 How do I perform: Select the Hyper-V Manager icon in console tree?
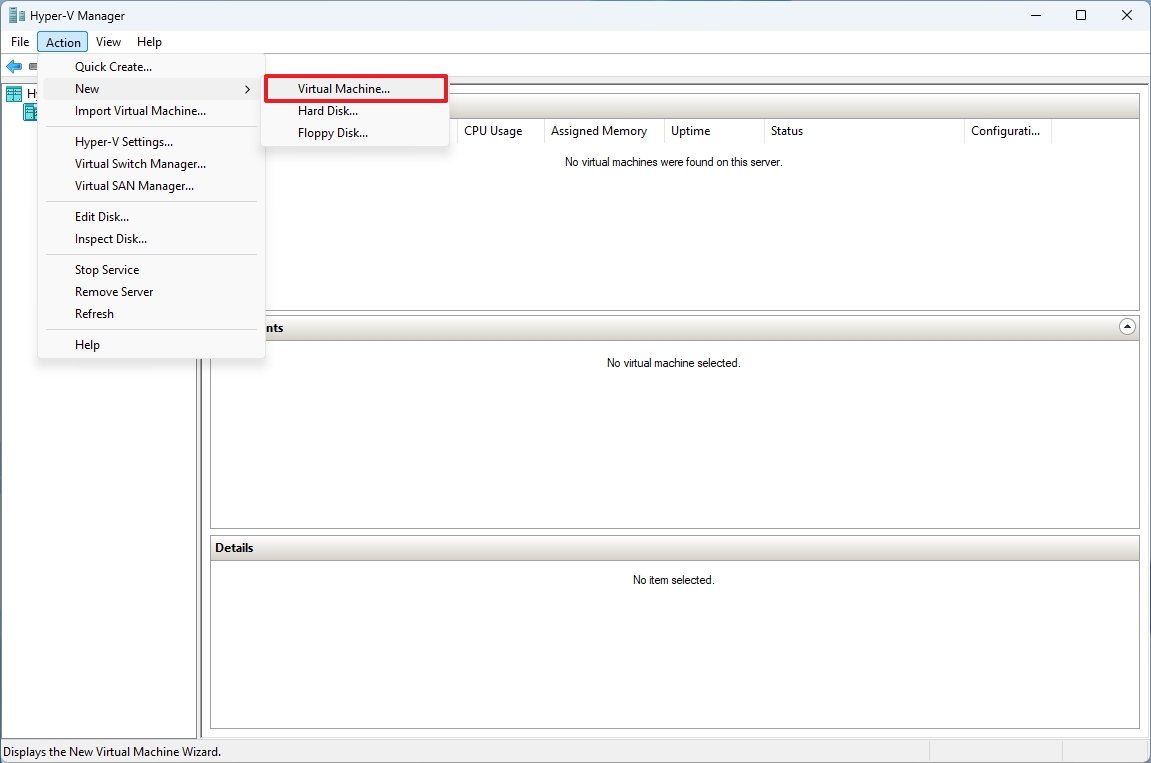(x=15, y=92)
